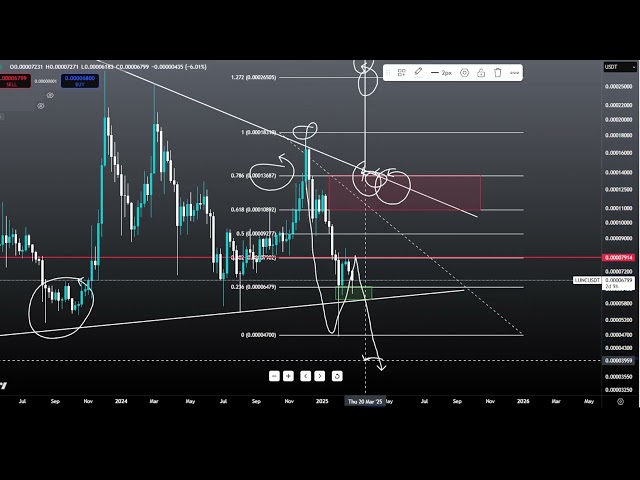Click the blue BUY button
The height and width of the screenshot is (480, 640).
click(79, 79)
